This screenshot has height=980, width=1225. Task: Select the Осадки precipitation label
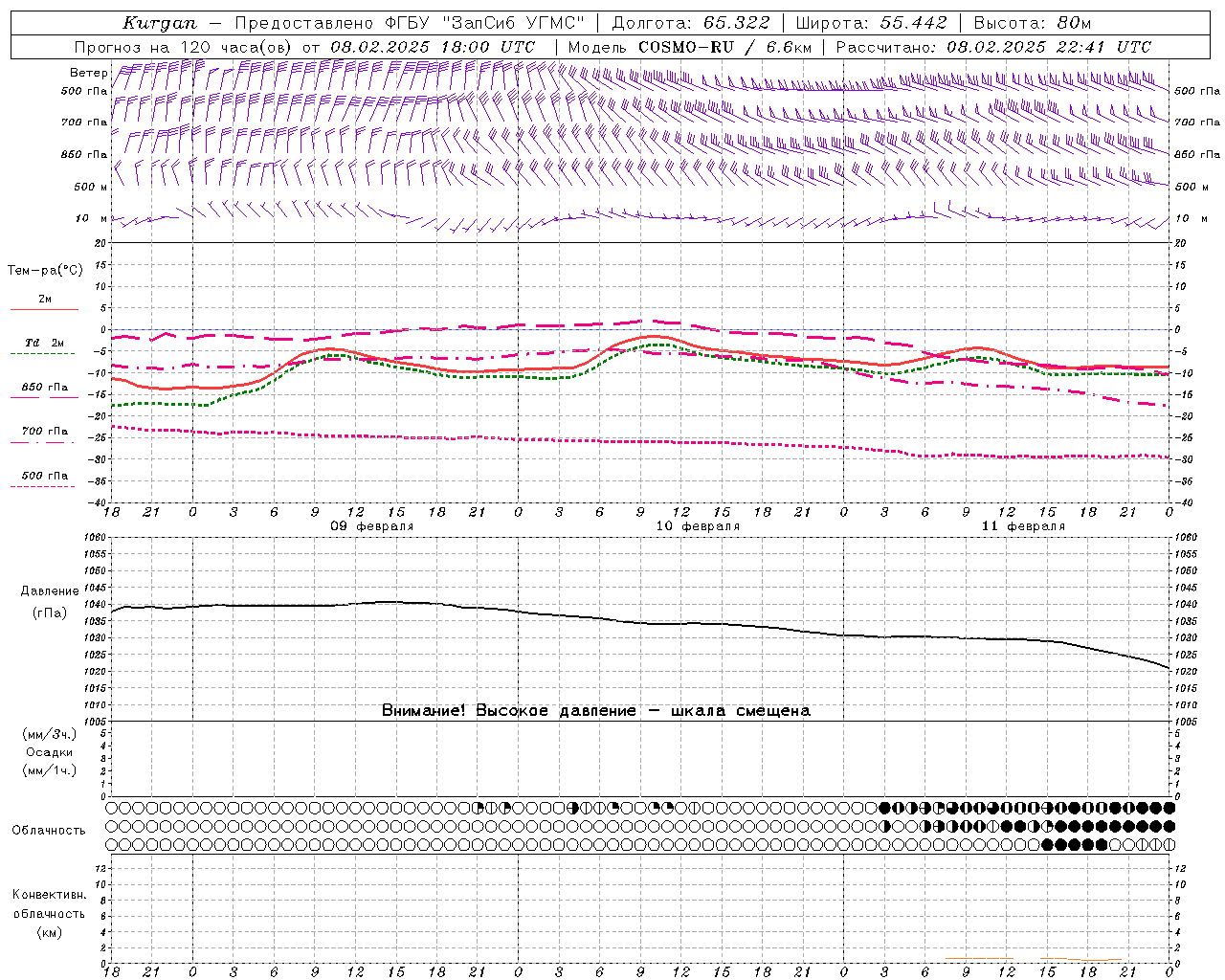[50, 752]
